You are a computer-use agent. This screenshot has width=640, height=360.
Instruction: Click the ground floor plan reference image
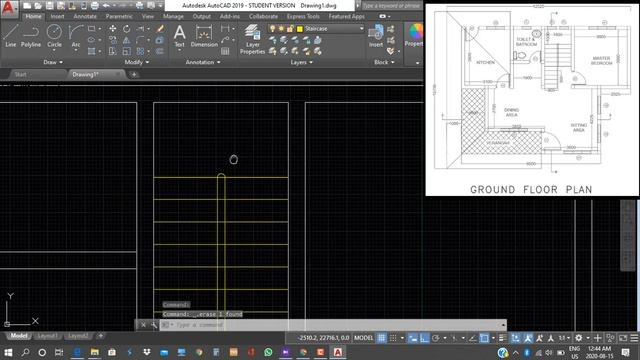pos(532,100)
